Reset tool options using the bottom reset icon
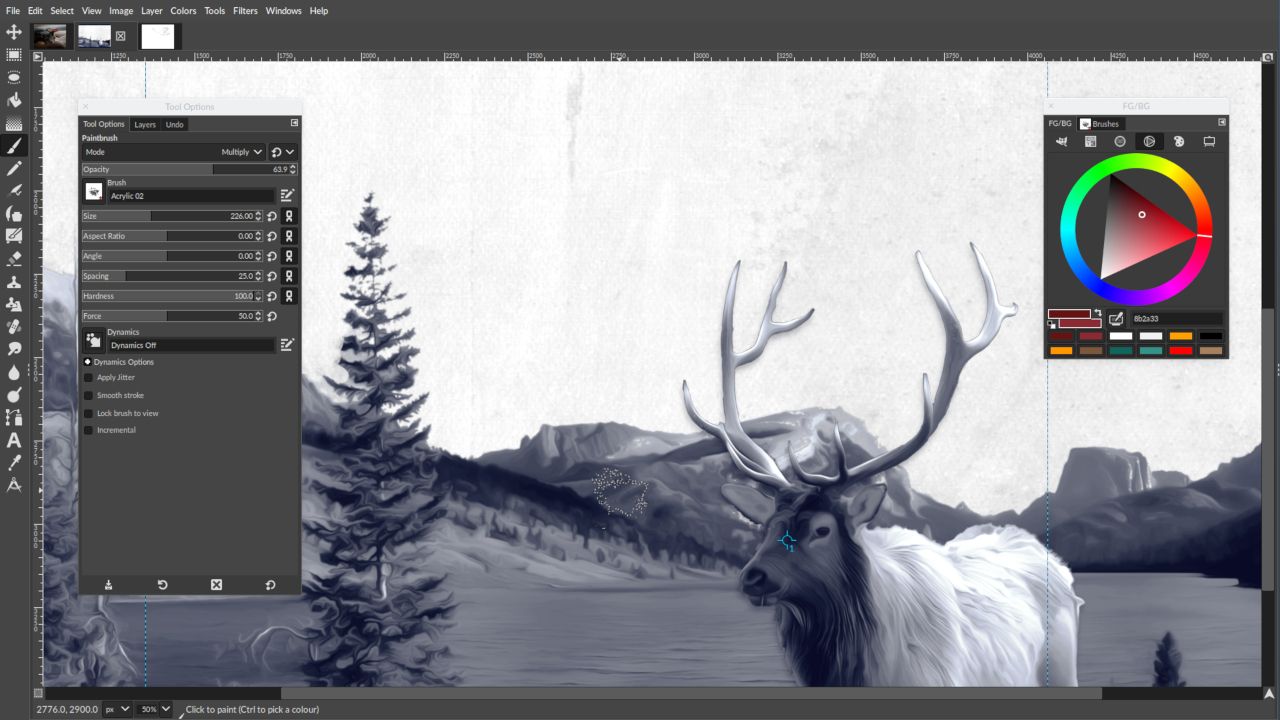 tap(270, 584)
